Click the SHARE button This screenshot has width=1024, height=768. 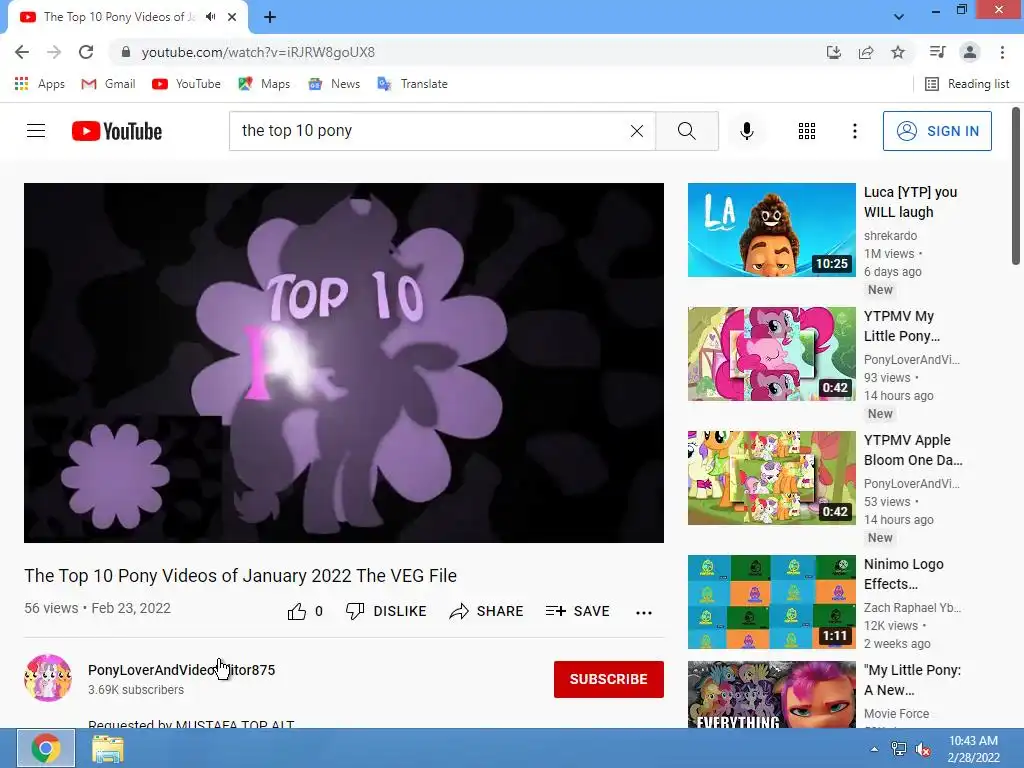click(x=487, y=611)
